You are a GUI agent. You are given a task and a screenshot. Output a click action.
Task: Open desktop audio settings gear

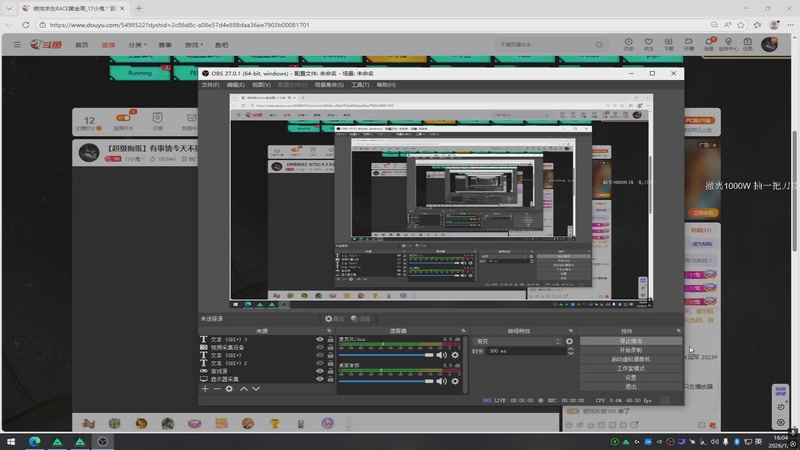click(455, 381)
